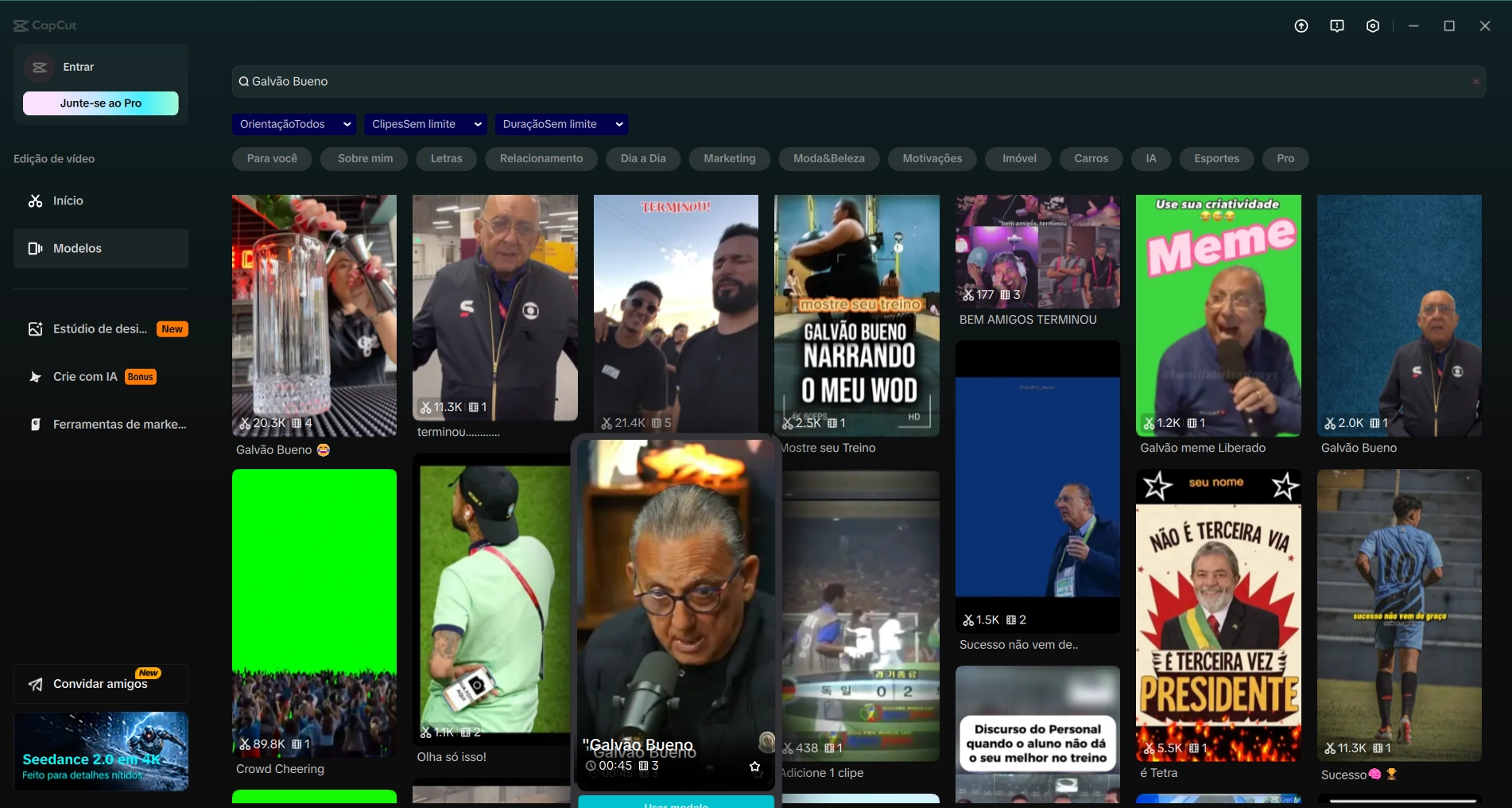Select the Esportes category tab
1512x808 pixels.
[x=1216, y=158]
